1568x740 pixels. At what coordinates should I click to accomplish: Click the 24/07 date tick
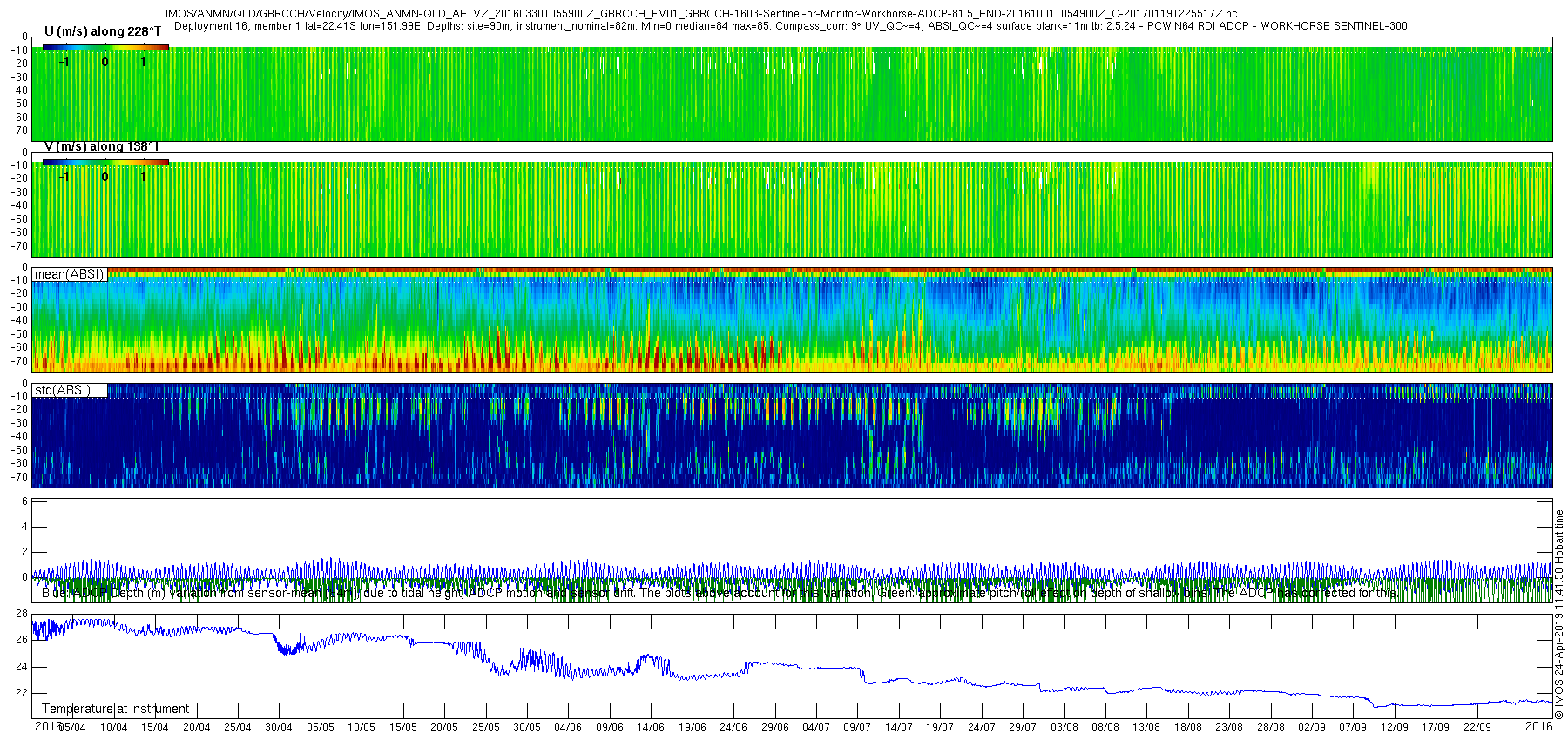click(x=982, y=728)
